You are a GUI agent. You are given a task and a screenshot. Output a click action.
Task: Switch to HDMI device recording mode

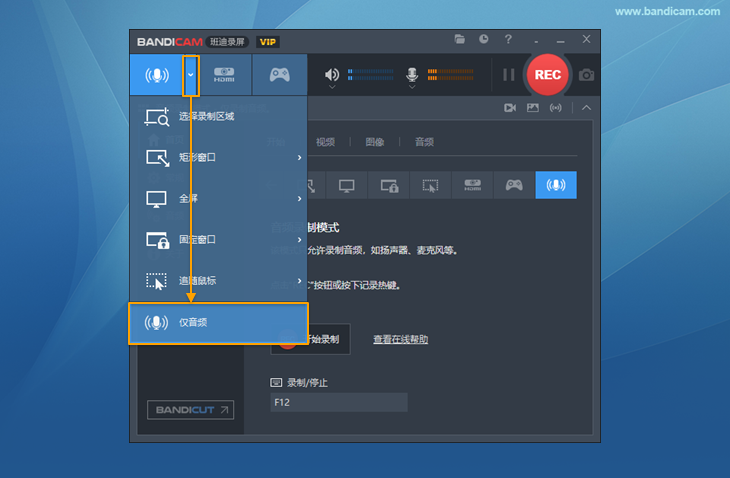225,75
